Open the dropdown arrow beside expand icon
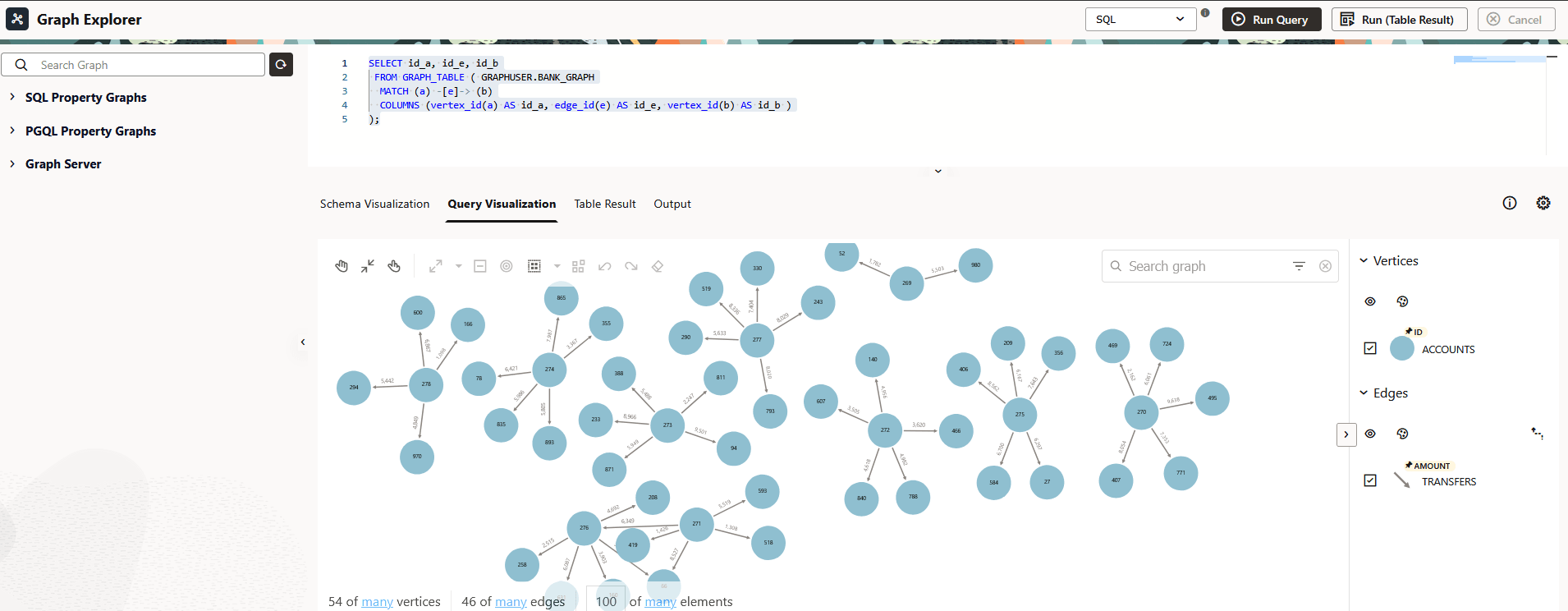Viewport: 1568px width, 611px height. click(x=458, y=266)
